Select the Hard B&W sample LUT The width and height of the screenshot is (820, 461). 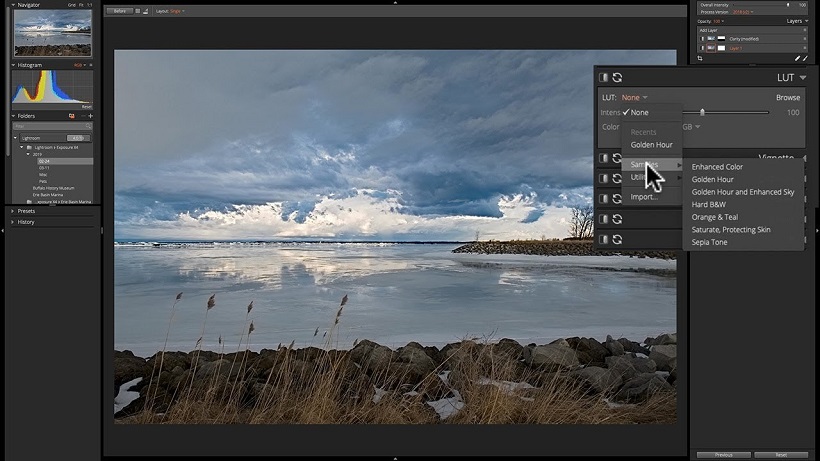tap(709, 204)
